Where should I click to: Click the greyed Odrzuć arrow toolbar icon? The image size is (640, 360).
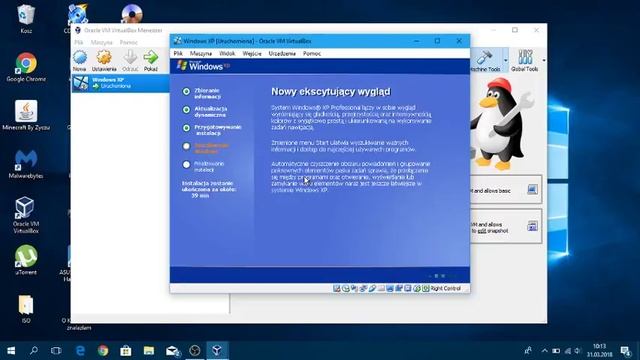(130, 58)
